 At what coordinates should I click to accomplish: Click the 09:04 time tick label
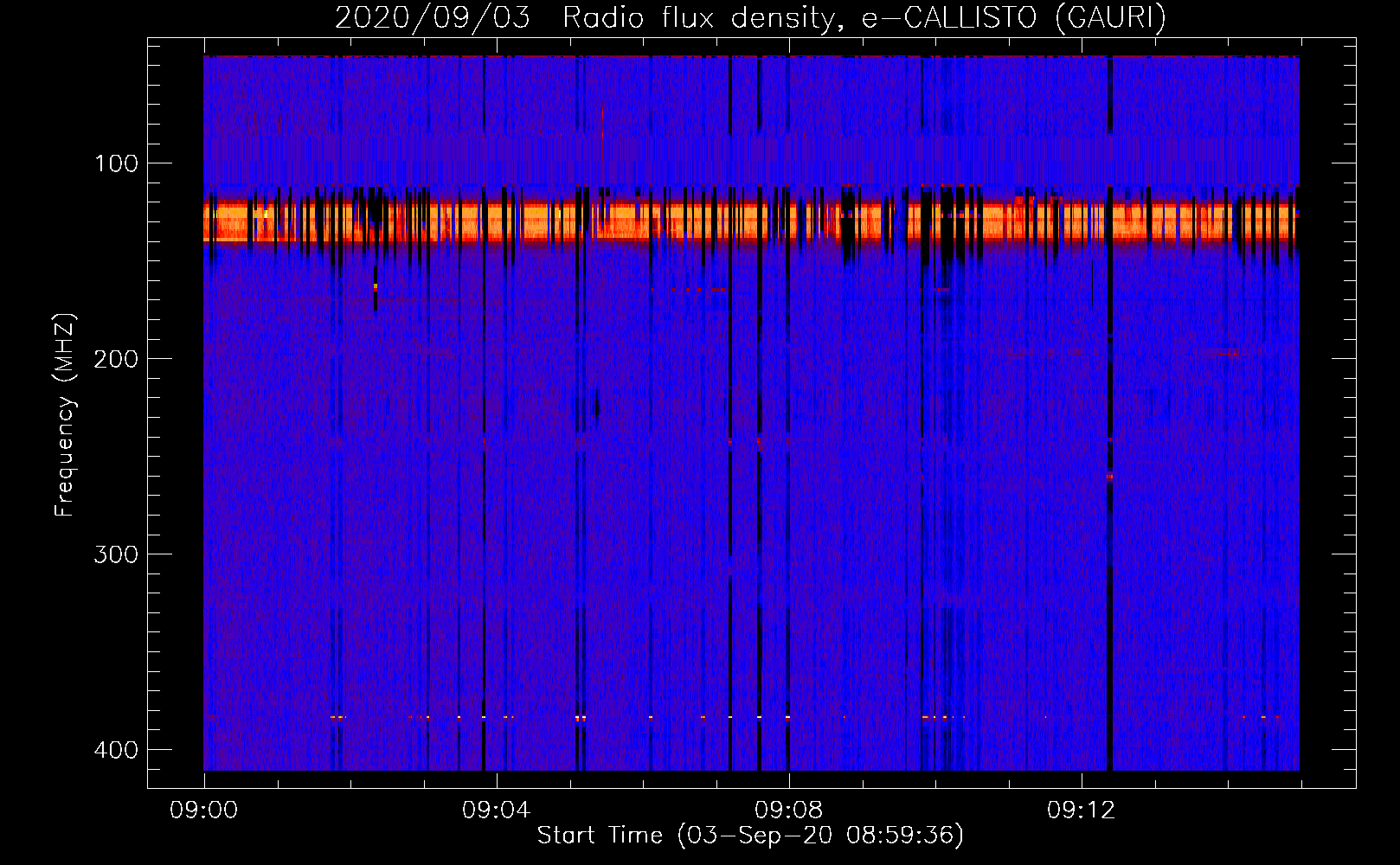coord(496,811)
